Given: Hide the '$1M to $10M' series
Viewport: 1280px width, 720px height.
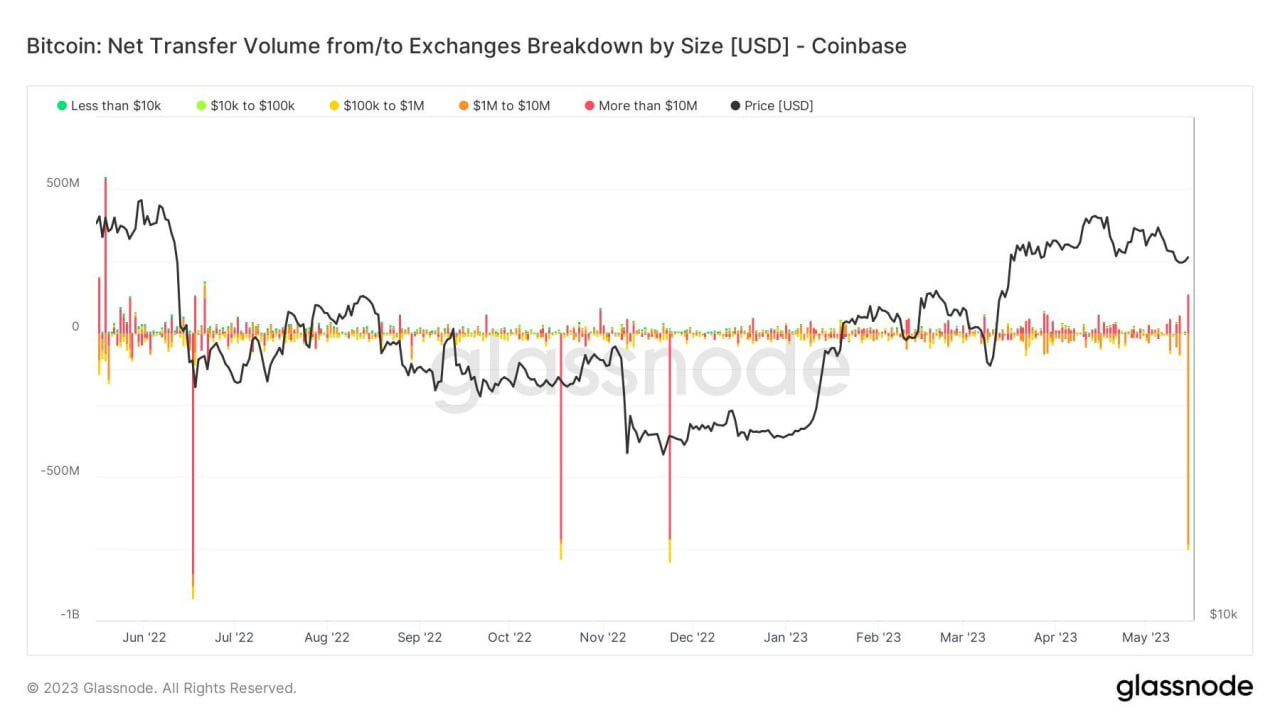Looking at the screenshot, I should click(504, 105).
